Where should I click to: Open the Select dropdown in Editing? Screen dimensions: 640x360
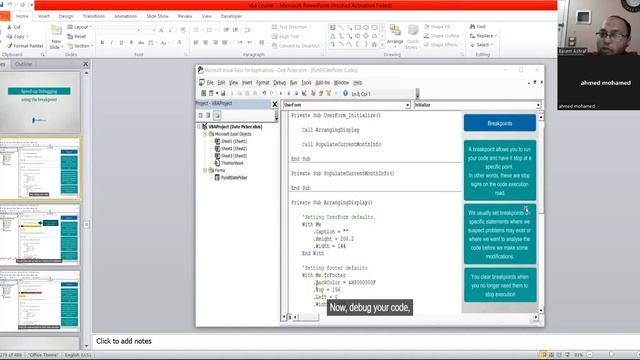[482, 44]
